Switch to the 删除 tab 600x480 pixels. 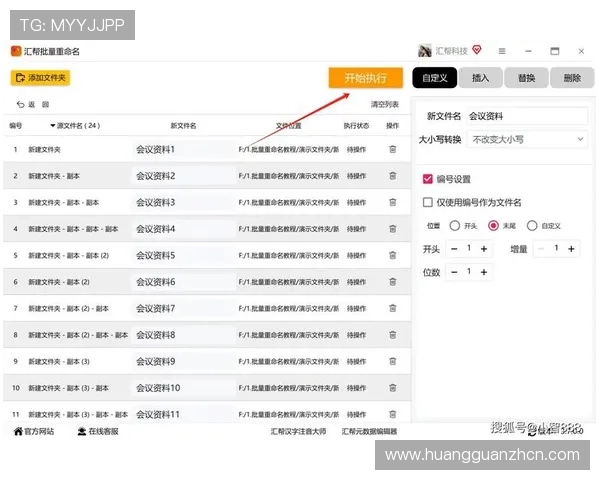[572, 78]
